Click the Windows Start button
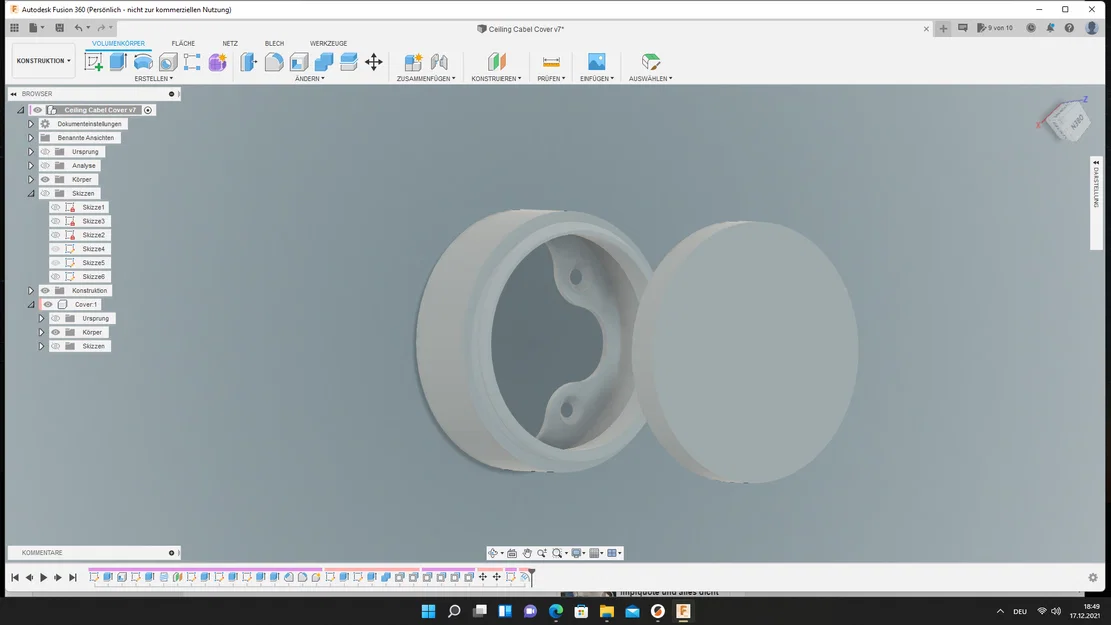 (x=428, y=611)
